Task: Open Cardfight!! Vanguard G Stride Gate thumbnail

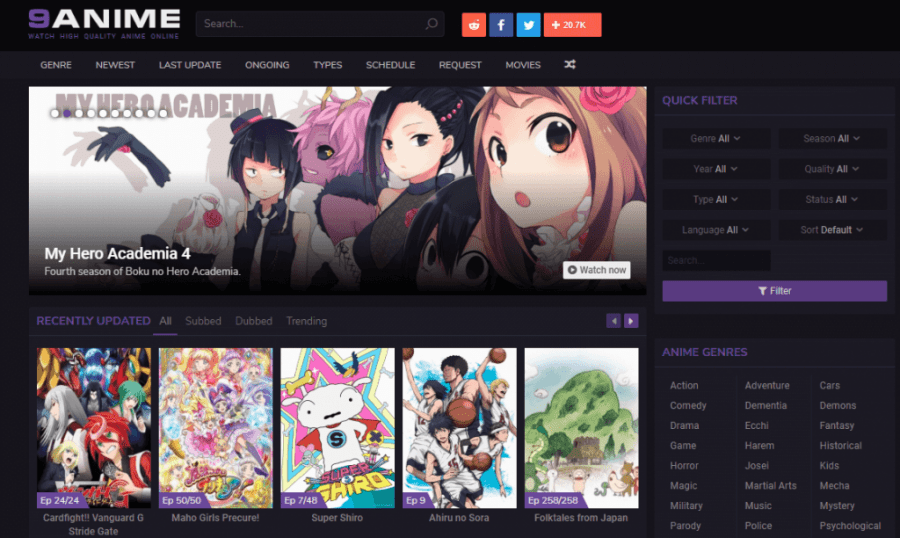Action: pyautogui.click(x=94, y=428)
